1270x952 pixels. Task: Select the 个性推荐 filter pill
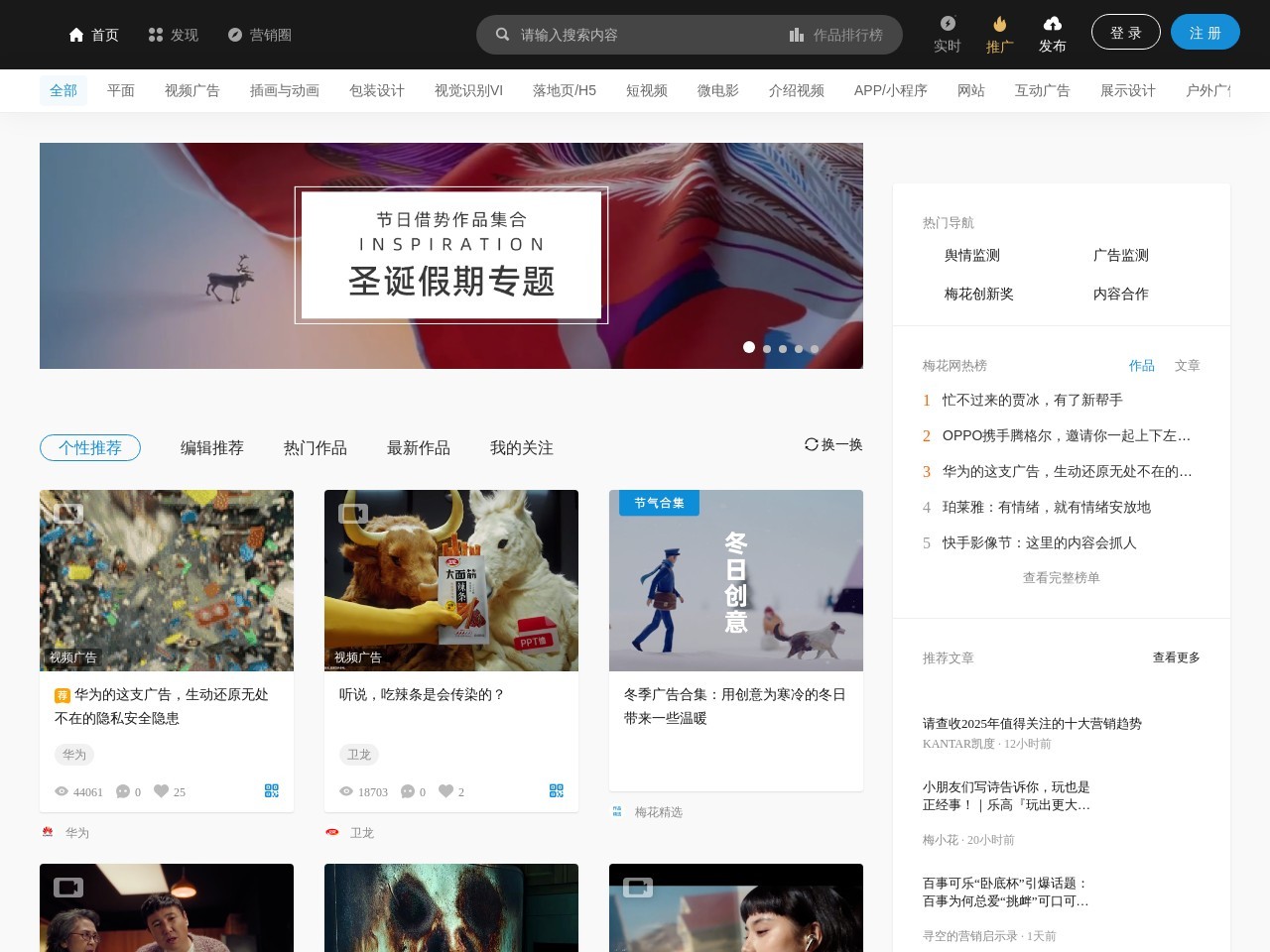point(90,448)
